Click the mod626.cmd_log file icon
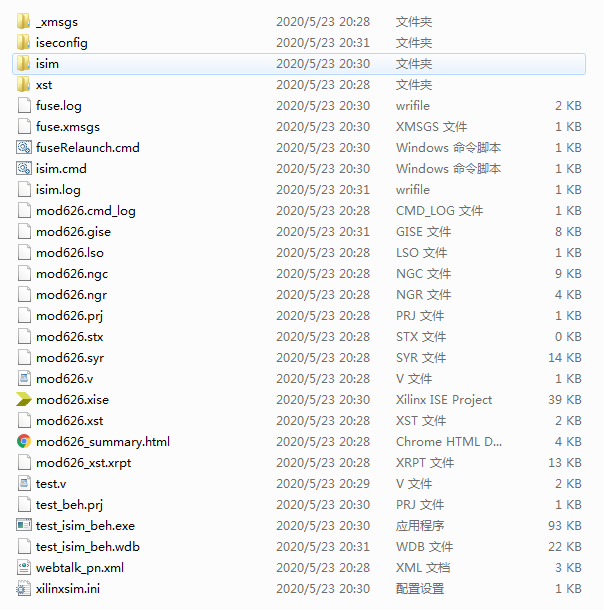This screenshot has height=610, width=604. pos(24,210)
